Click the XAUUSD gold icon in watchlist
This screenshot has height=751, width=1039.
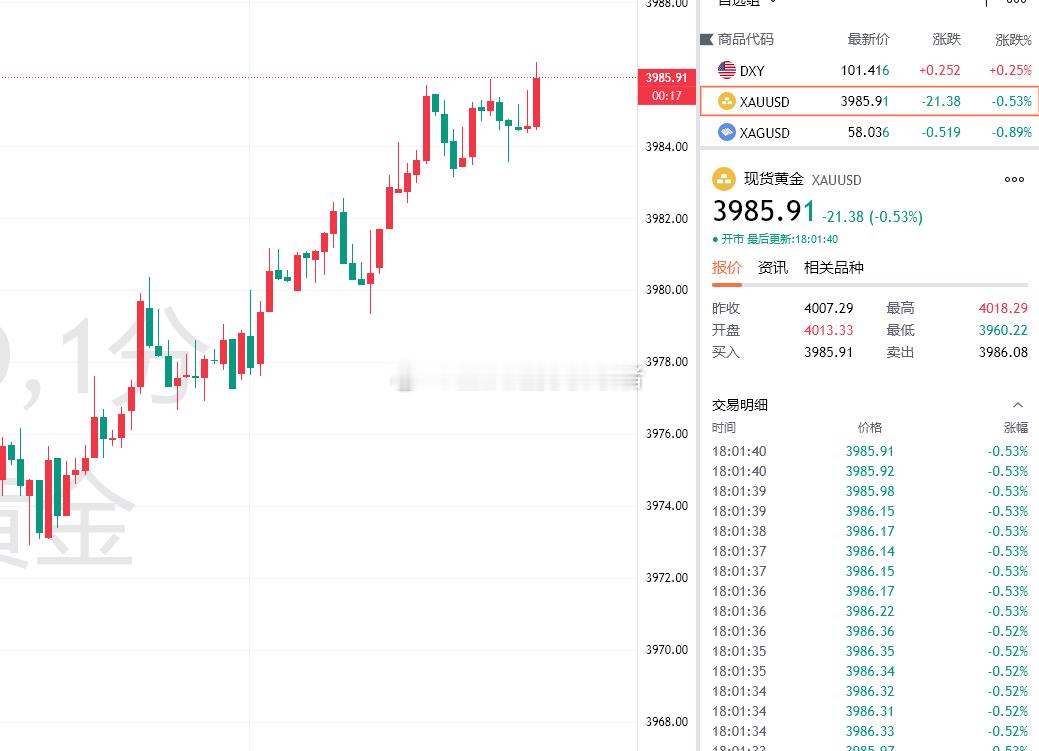click(x=726, y=101)
